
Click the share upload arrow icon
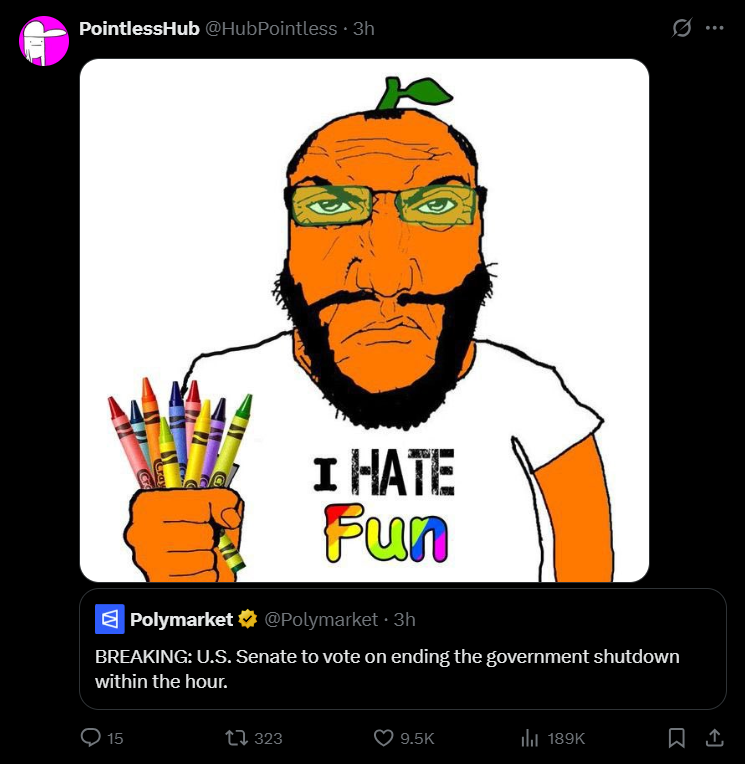click(x=714, y=738)
